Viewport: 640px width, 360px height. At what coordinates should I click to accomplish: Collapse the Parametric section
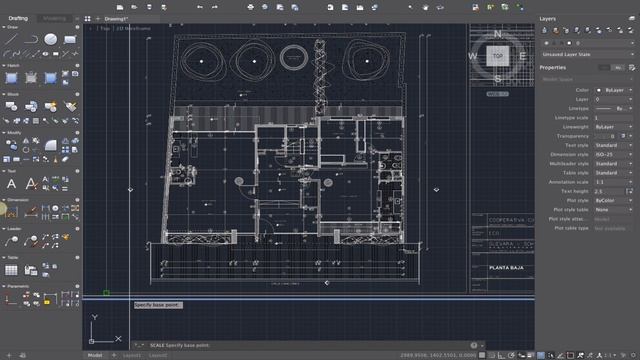point(4,286)
